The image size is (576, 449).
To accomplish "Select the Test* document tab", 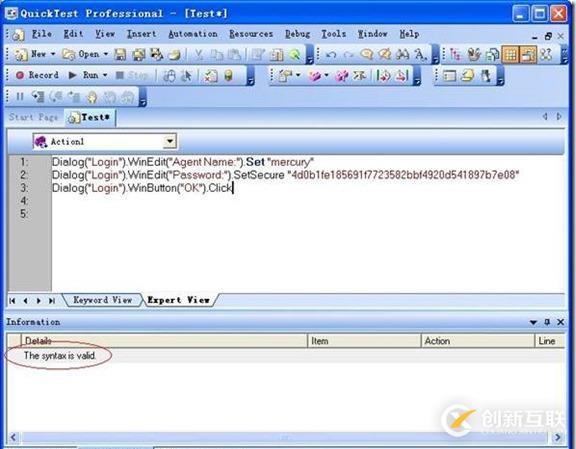I will (90, 117).
